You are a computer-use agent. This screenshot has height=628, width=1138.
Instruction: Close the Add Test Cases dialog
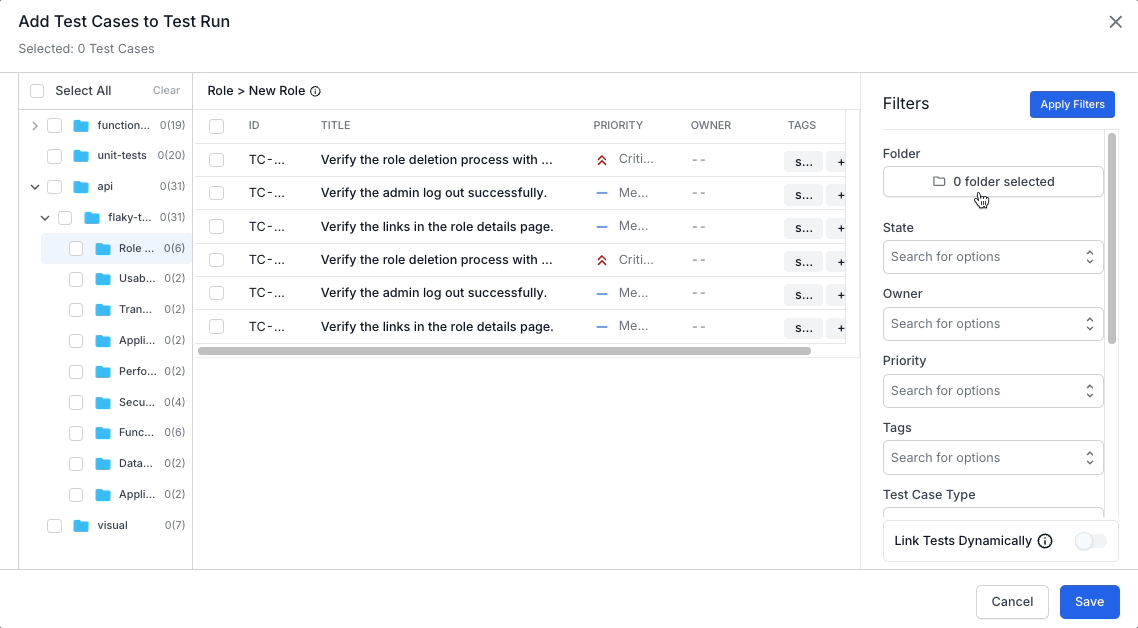coord(1115,22)
